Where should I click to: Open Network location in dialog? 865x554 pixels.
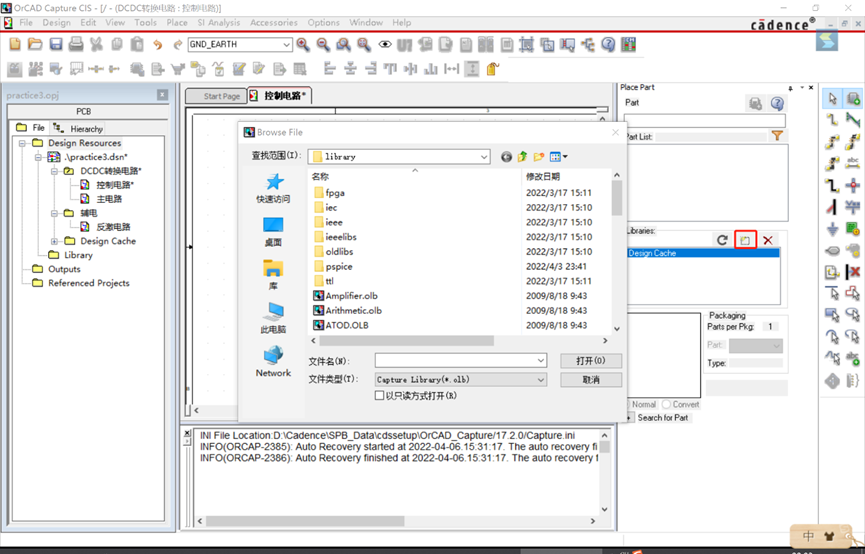pyautogui.click(x=273, y=361)
